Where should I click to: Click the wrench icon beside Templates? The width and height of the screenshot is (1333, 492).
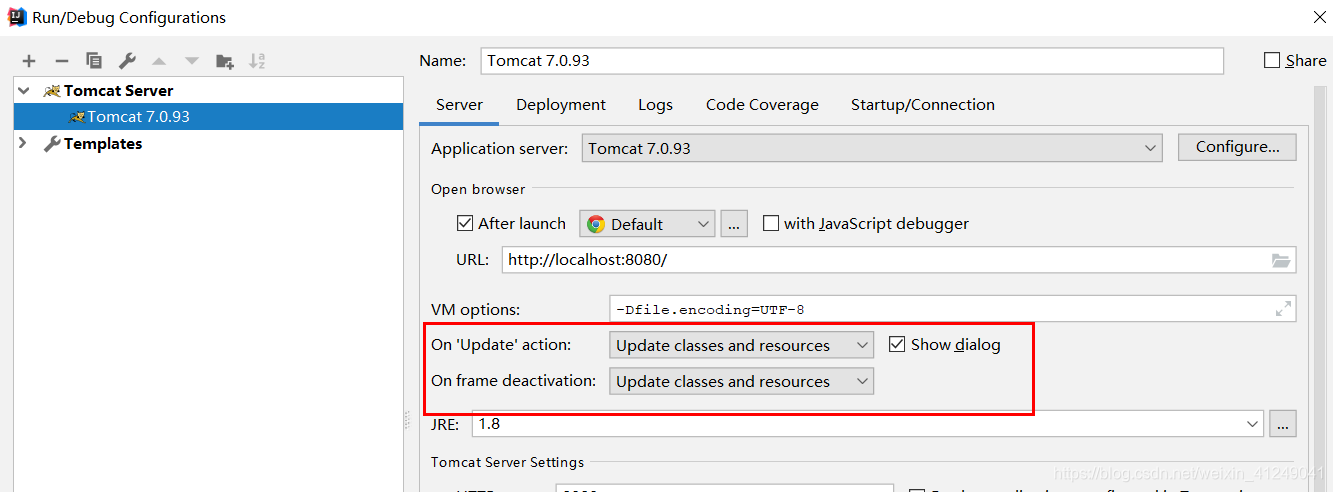tap(52, 144)
